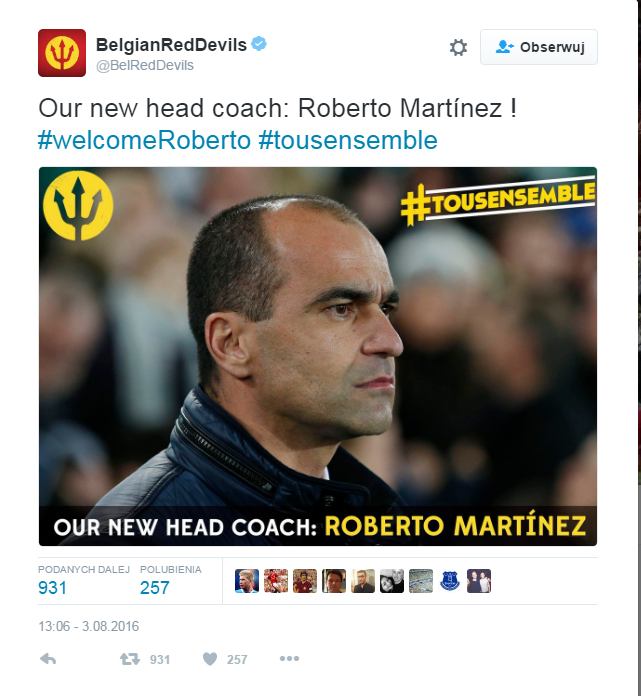Click the BelgianRedDevils profile avatar
This screenshot has height=696, width=641.
(62, 53)
